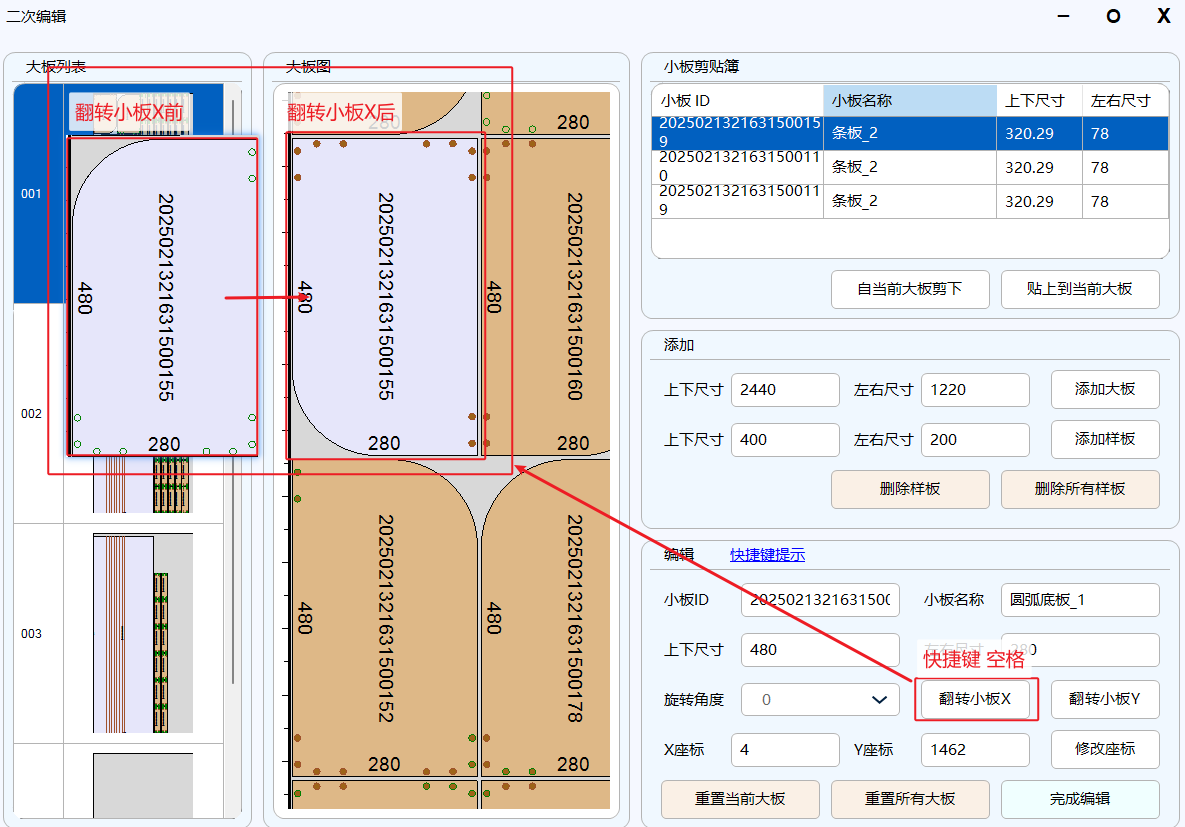Click the 修改坐标 button
The height and width of the screenshot is (827, 1185).
pos(1105,749)
